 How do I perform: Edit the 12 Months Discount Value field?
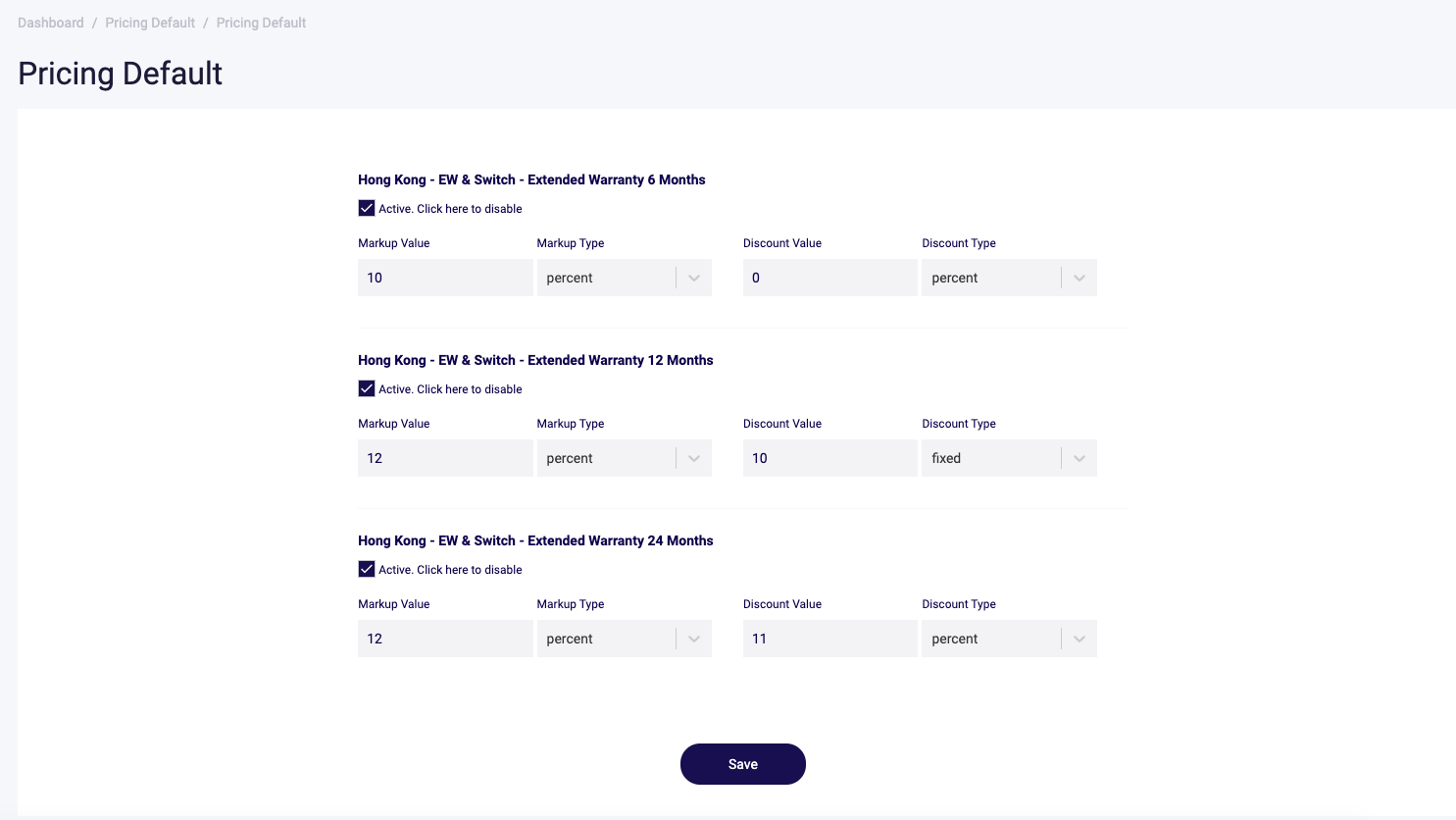[830, 458]
